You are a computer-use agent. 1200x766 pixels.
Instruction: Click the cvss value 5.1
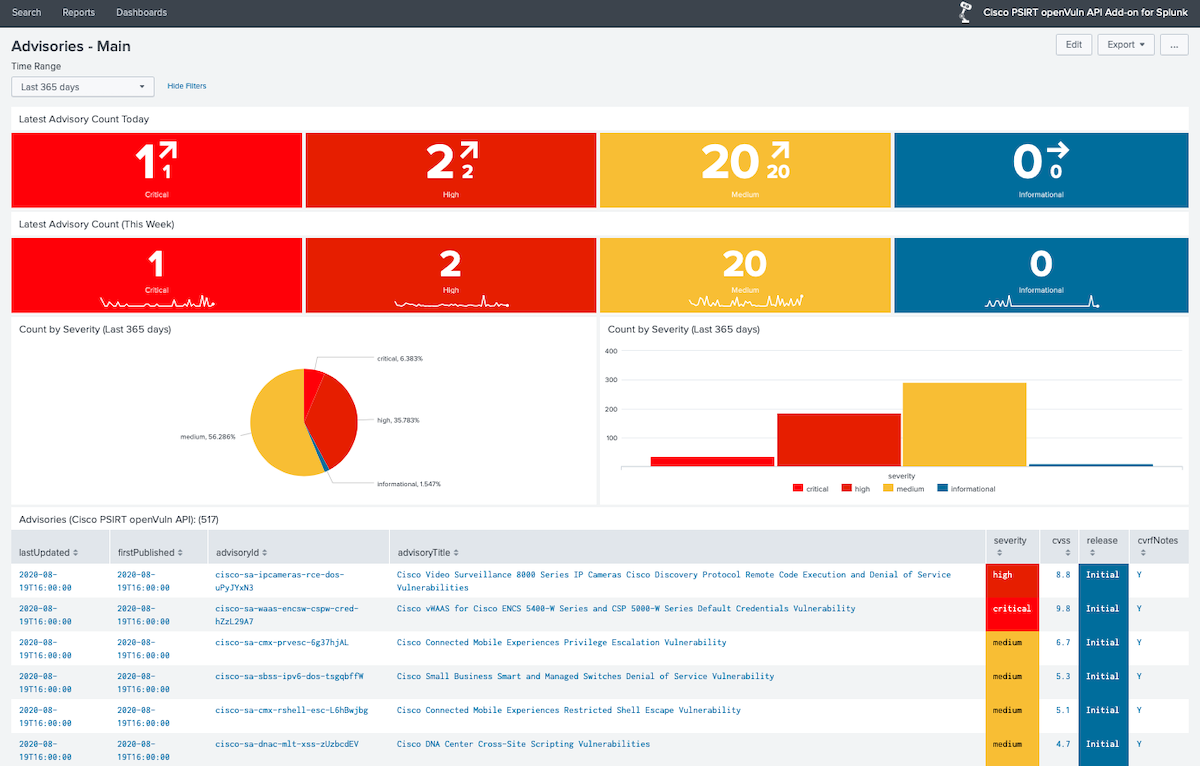1062,710
